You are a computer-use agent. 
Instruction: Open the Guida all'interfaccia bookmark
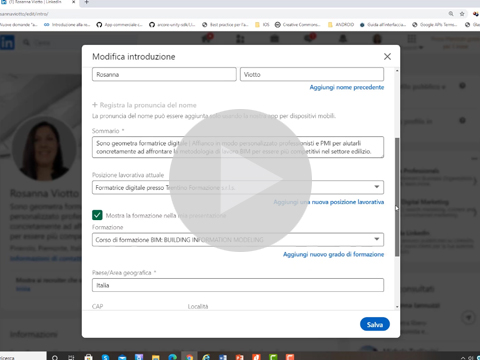pos(383,25)
